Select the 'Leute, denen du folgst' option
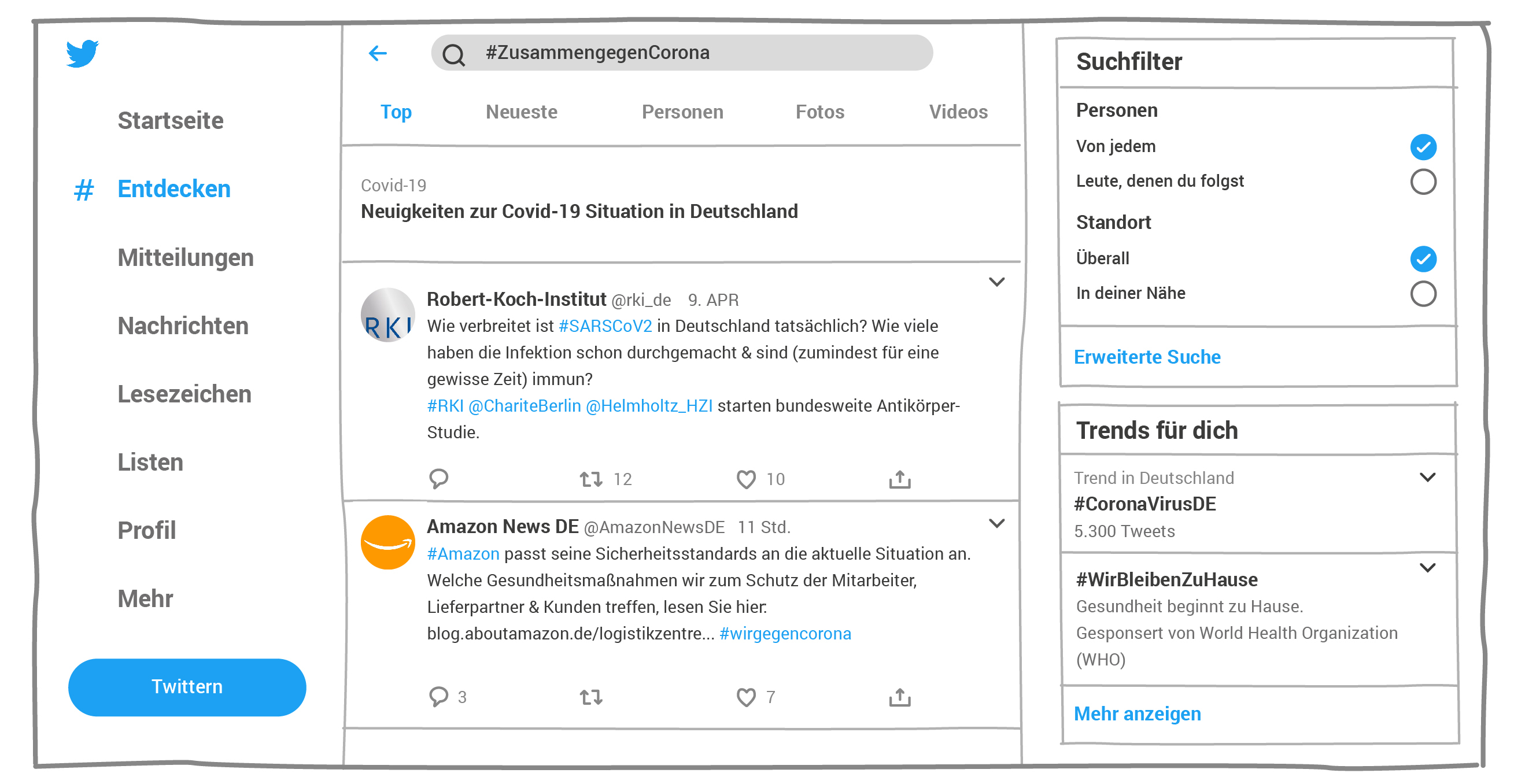This screenshot has height=784, width=1514. coord(1423,182)
